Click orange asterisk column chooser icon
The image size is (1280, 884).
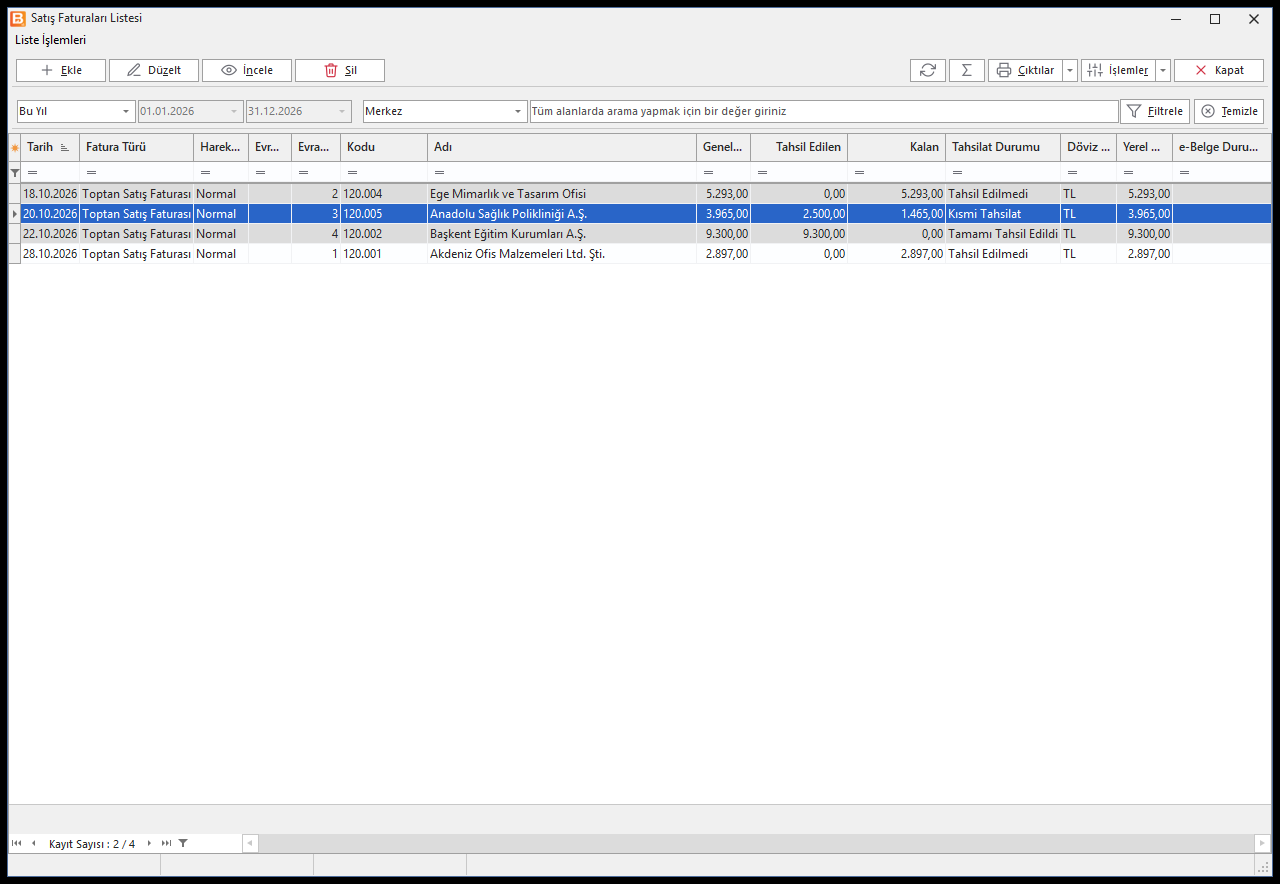[14, 147]
